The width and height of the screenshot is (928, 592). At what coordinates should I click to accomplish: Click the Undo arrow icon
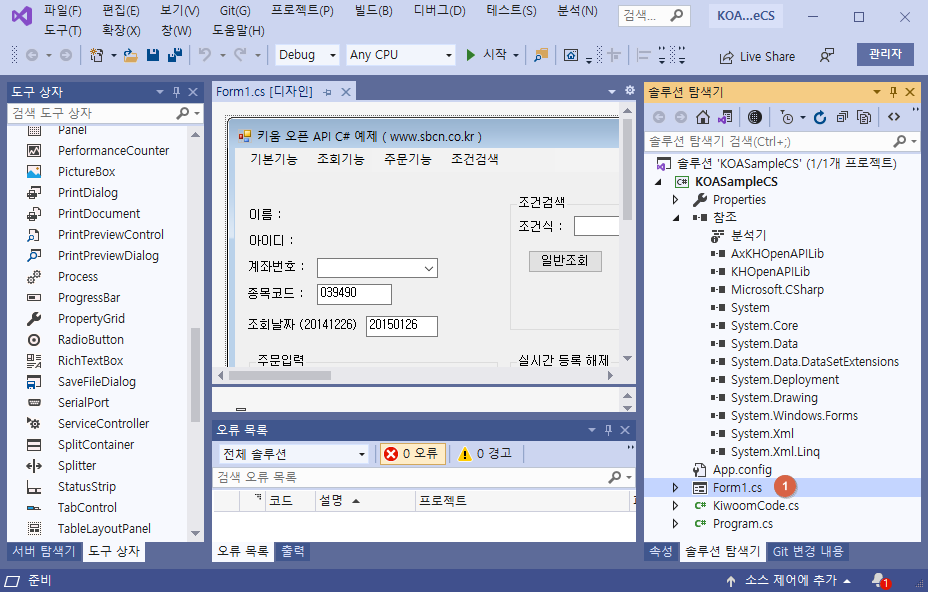point(205,55)
